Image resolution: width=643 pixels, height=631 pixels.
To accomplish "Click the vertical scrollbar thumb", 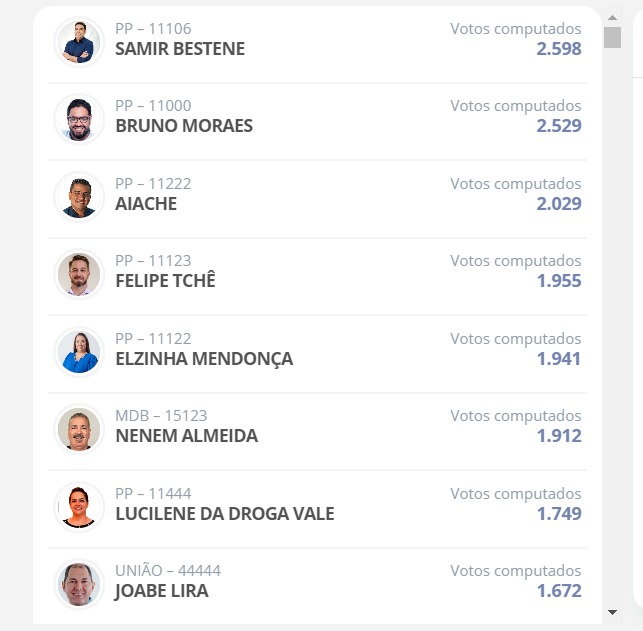I will click(612, 37).
